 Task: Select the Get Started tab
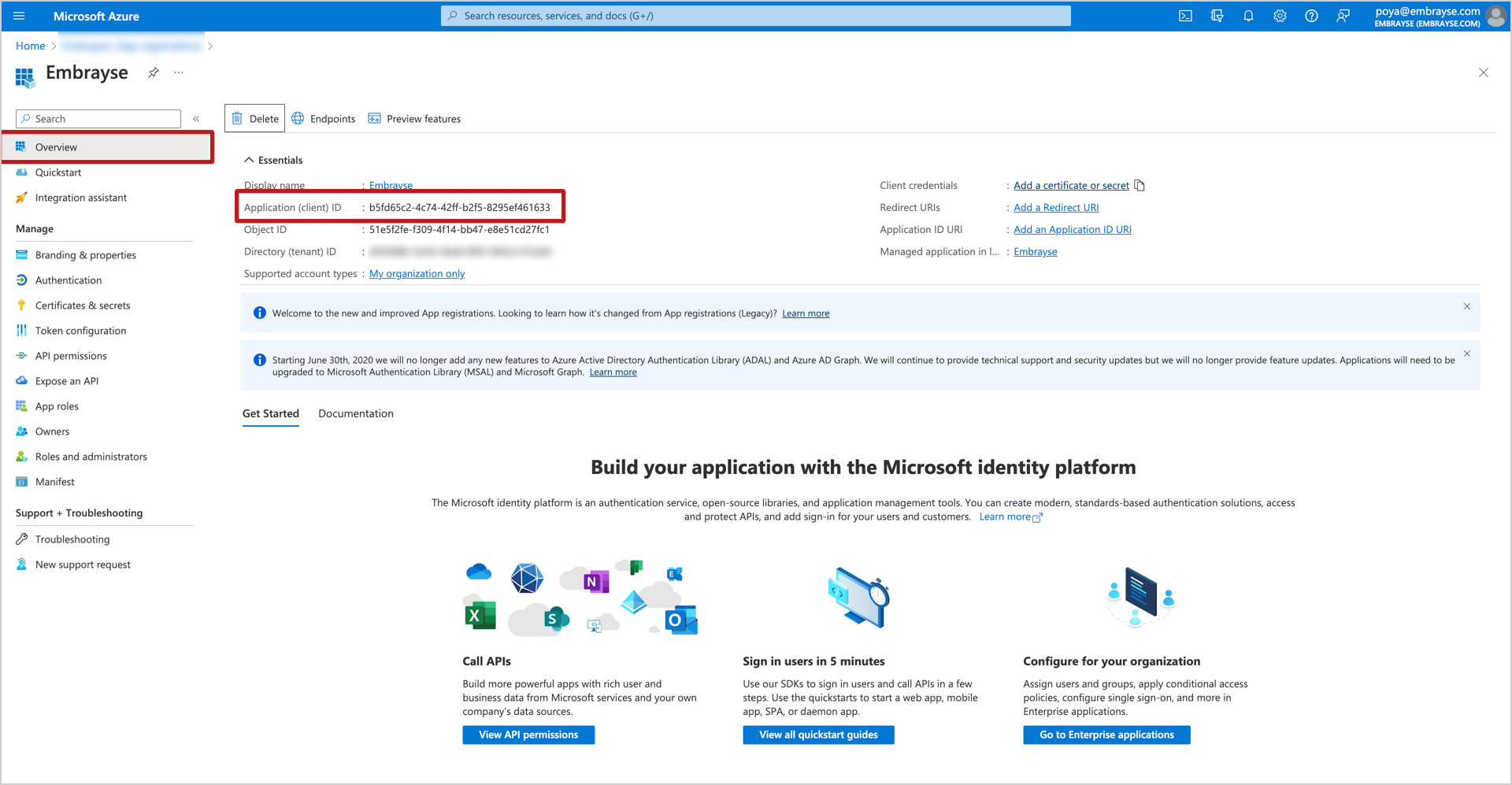pyautogui.click(x=271, y=413)
